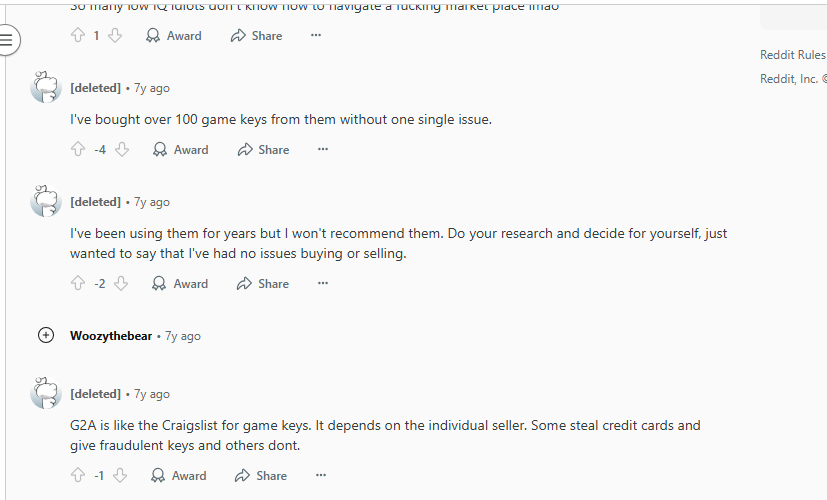Upvote the Craigslist for game keys comment
This screenshot has width=827, height=500.
(78, 476)
